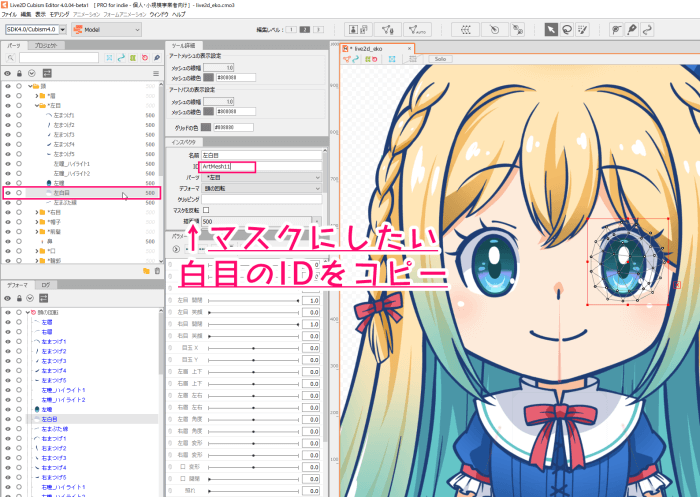Screen dimensions: 700x497
Task: Open the ヘルプ menu
Action: pyautogui.click(x=179, y=14)
